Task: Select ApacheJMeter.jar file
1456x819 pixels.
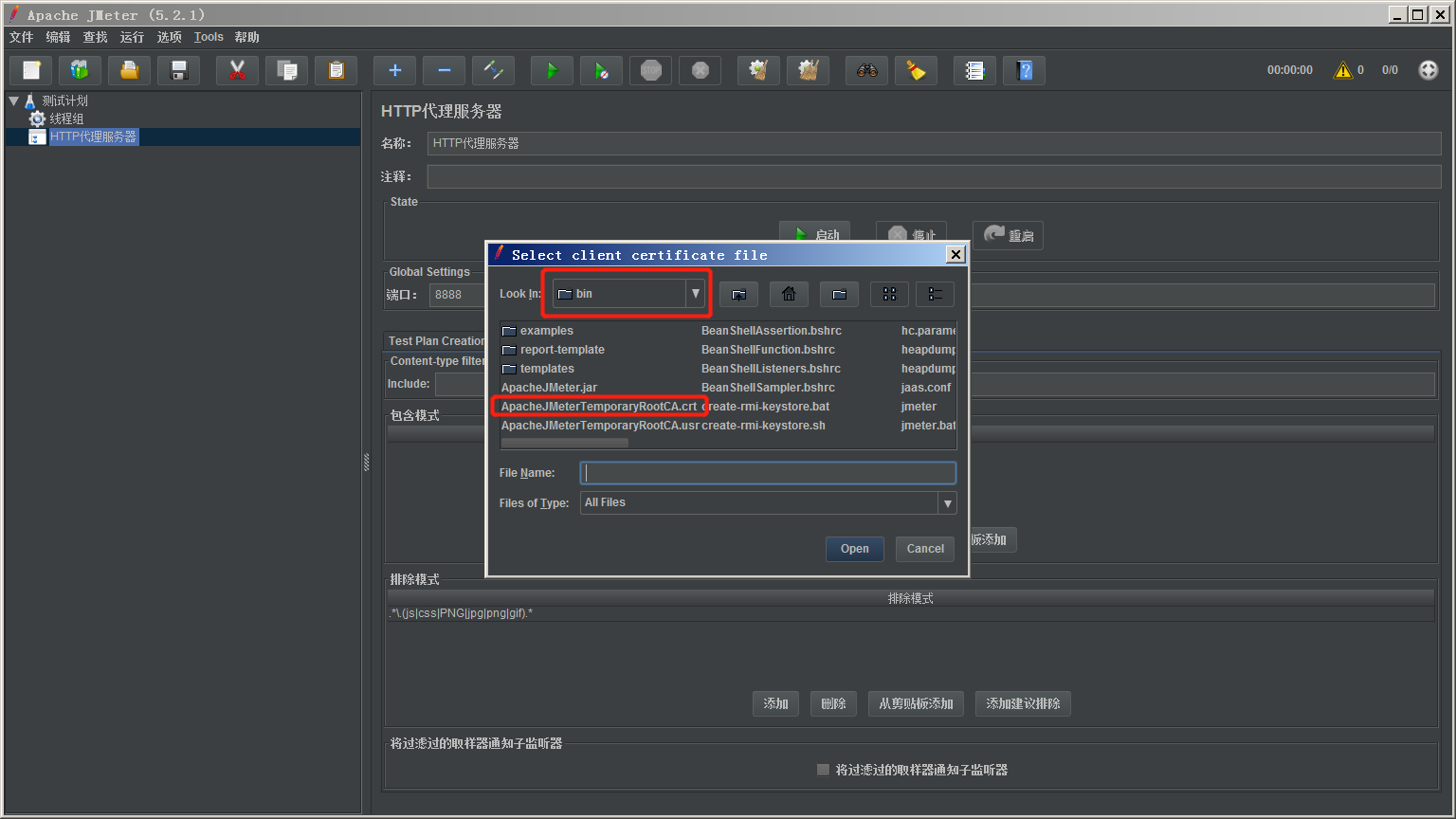Action: click(549, 388)
